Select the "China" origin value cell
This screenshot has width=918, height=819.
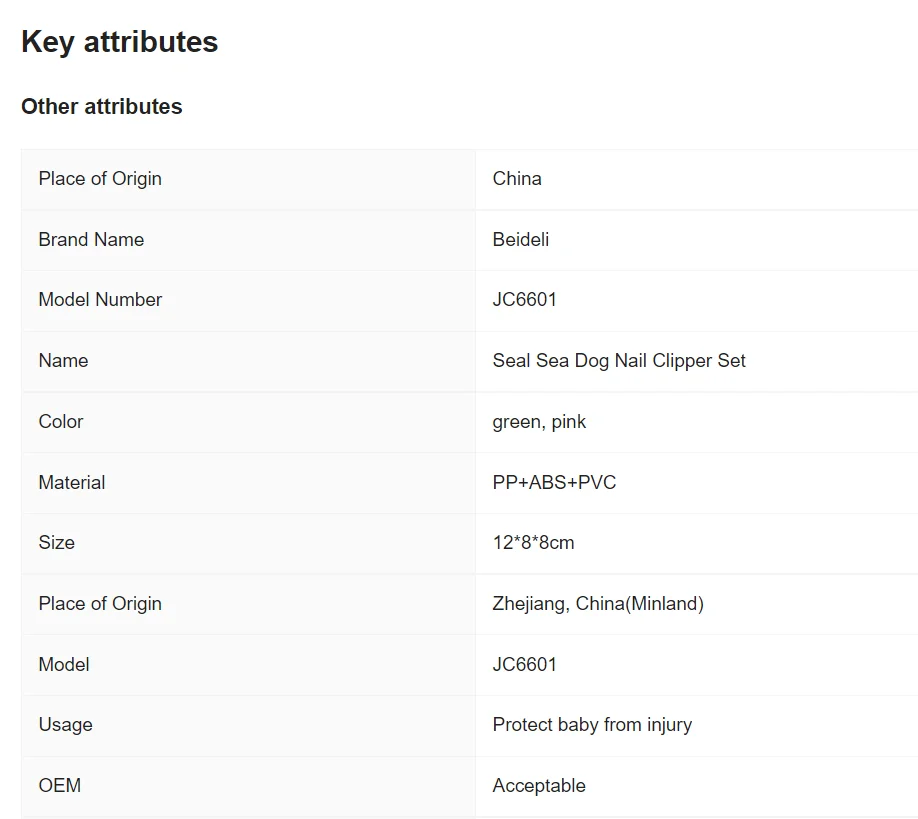pyautogui.click(x=517, y=179)
